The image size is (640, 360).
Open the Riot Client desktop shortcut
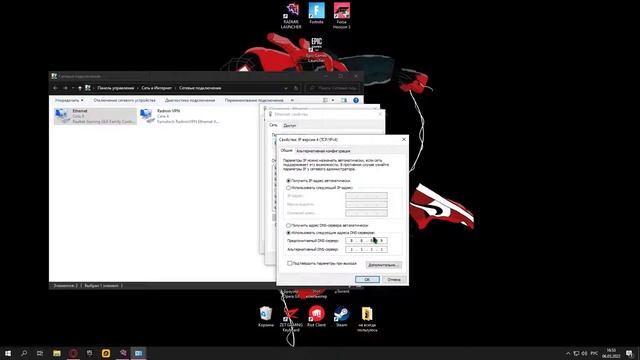[x=316, y=317]
